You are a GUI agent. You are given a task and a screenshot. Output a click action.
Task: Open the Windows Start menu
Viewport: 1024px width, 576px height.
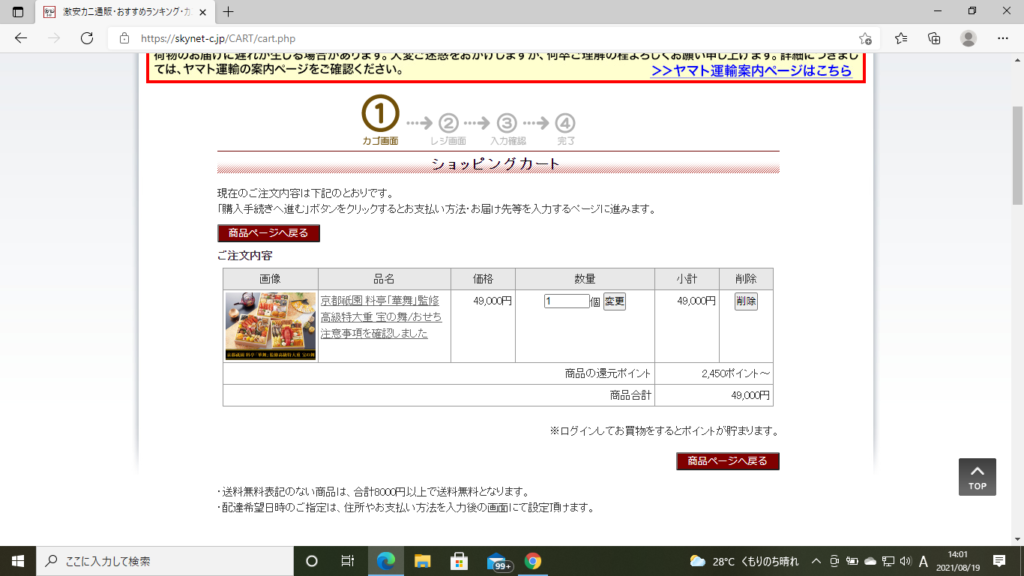pyautogui.click(x=18, y=561)
